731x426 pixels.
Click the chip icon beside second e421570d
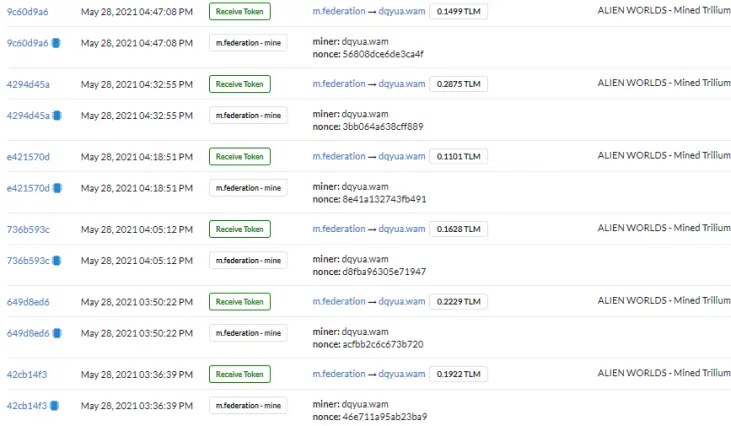click(x=57, y=188)
